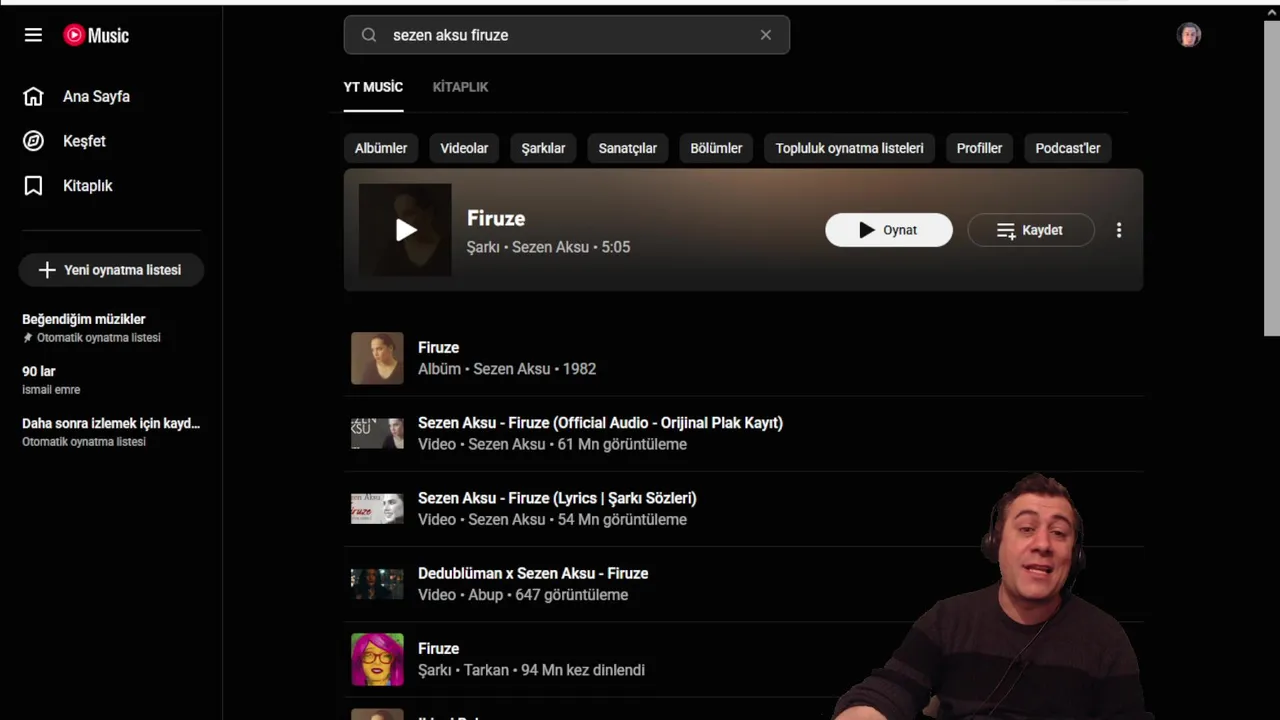The height and width of the screenshot is (720, 1280).
Task: Filter results by Sanatçılar
Action: [628, 148]
